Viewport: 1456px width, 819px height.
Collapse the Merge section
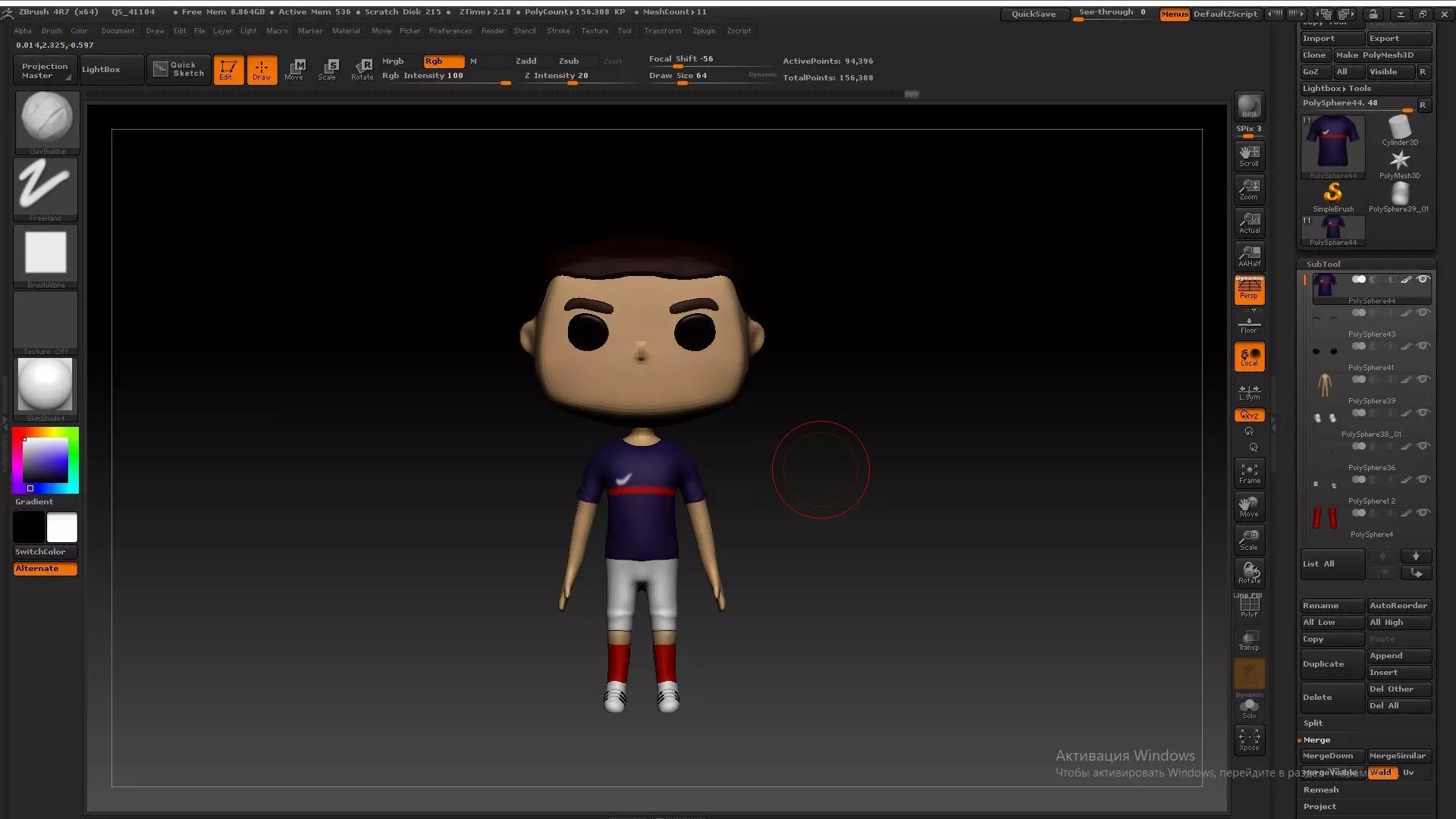pyautogui.click(x=1316, y=740)
